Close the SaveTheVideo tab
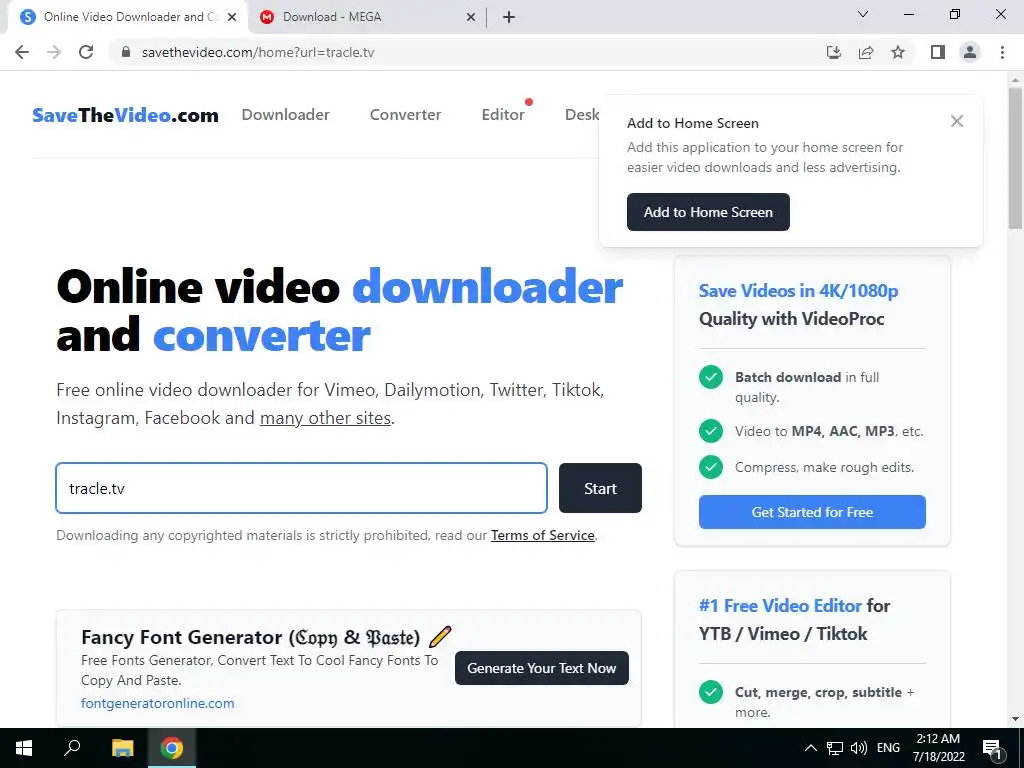 pos(232,17)
